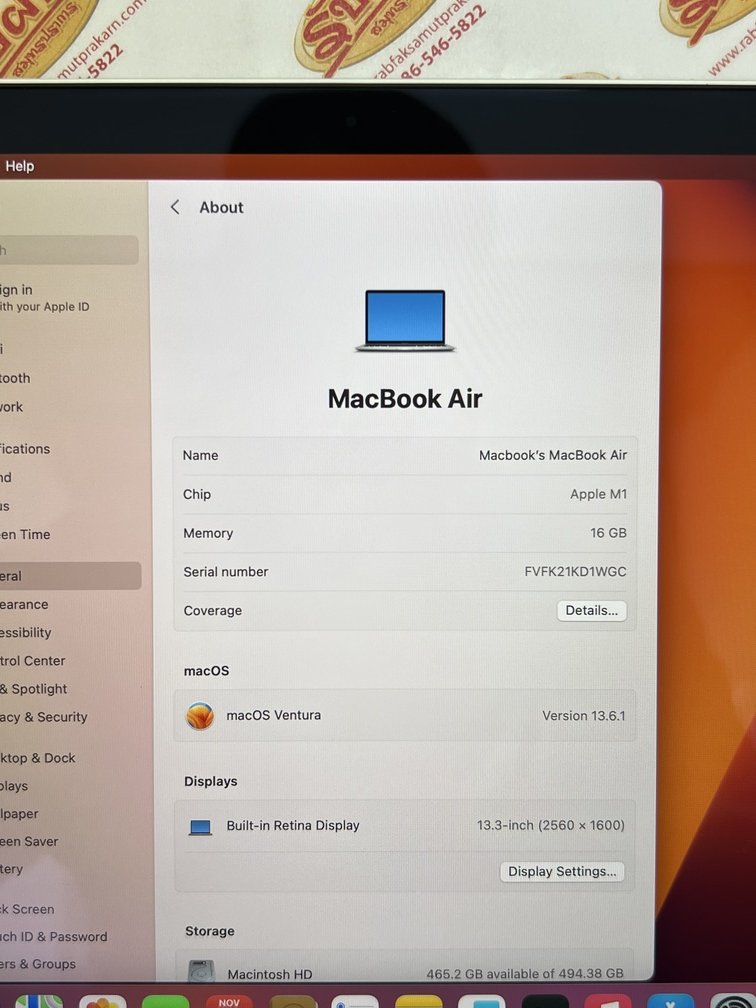
Task: Open the Calendar NOV icon in Dock
Action: [x=229, y=1001]
